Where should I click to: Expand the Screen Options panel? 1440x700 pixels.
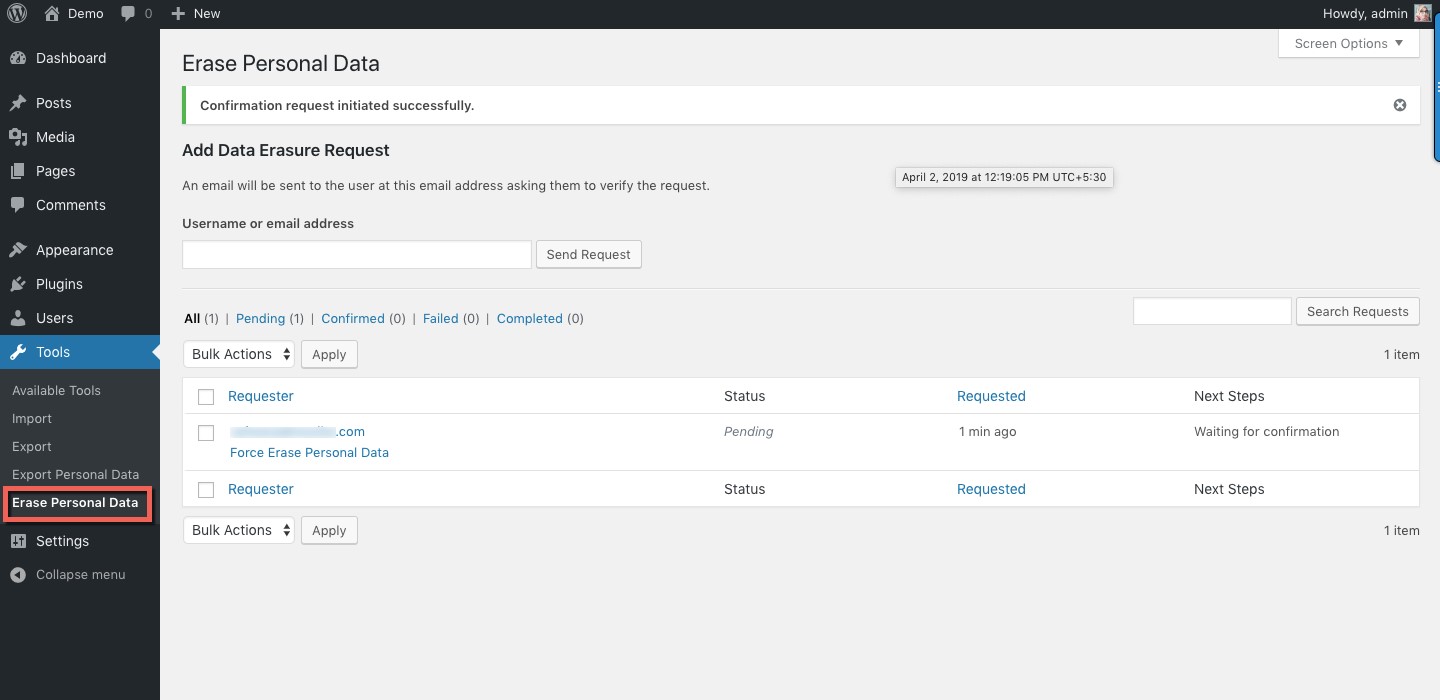(x=1348, y=44)
